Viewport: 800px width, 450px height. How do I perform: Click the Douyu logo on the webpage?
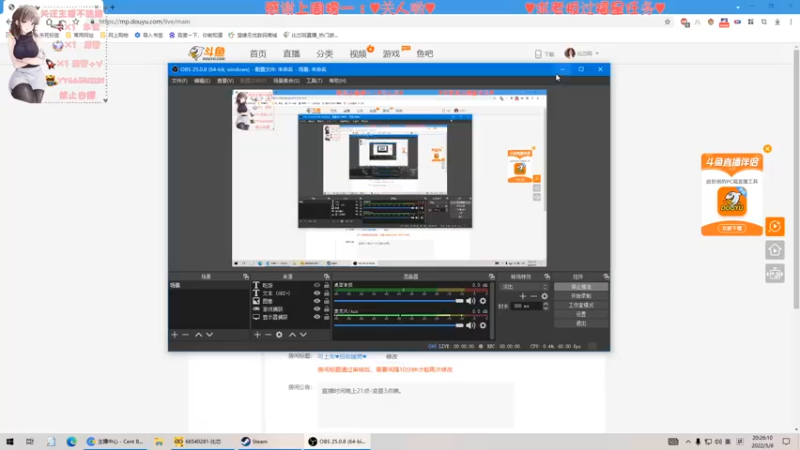(207, 53)
